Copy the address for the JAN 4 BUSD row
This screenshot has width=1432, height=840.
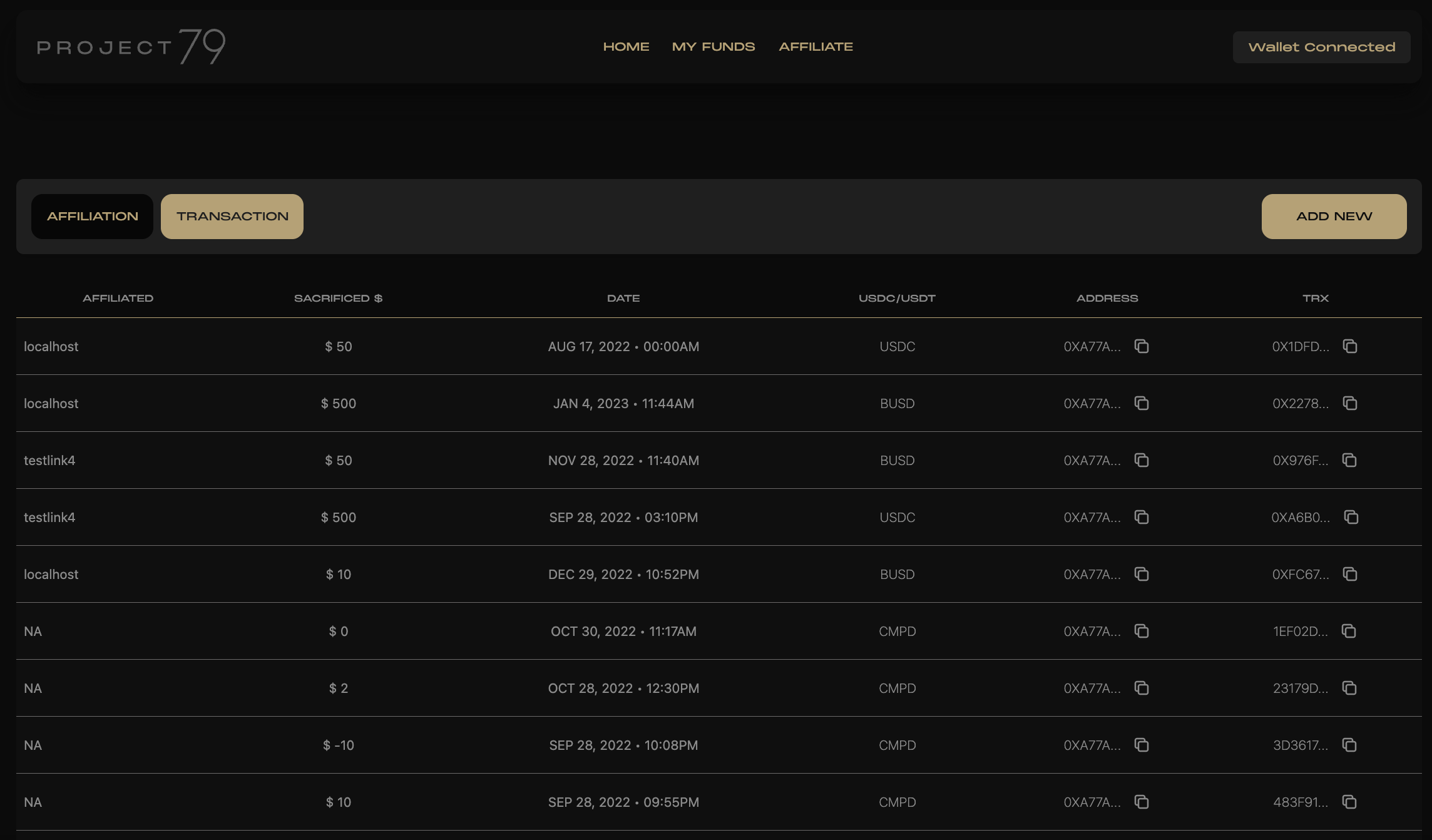point(1142,403)
